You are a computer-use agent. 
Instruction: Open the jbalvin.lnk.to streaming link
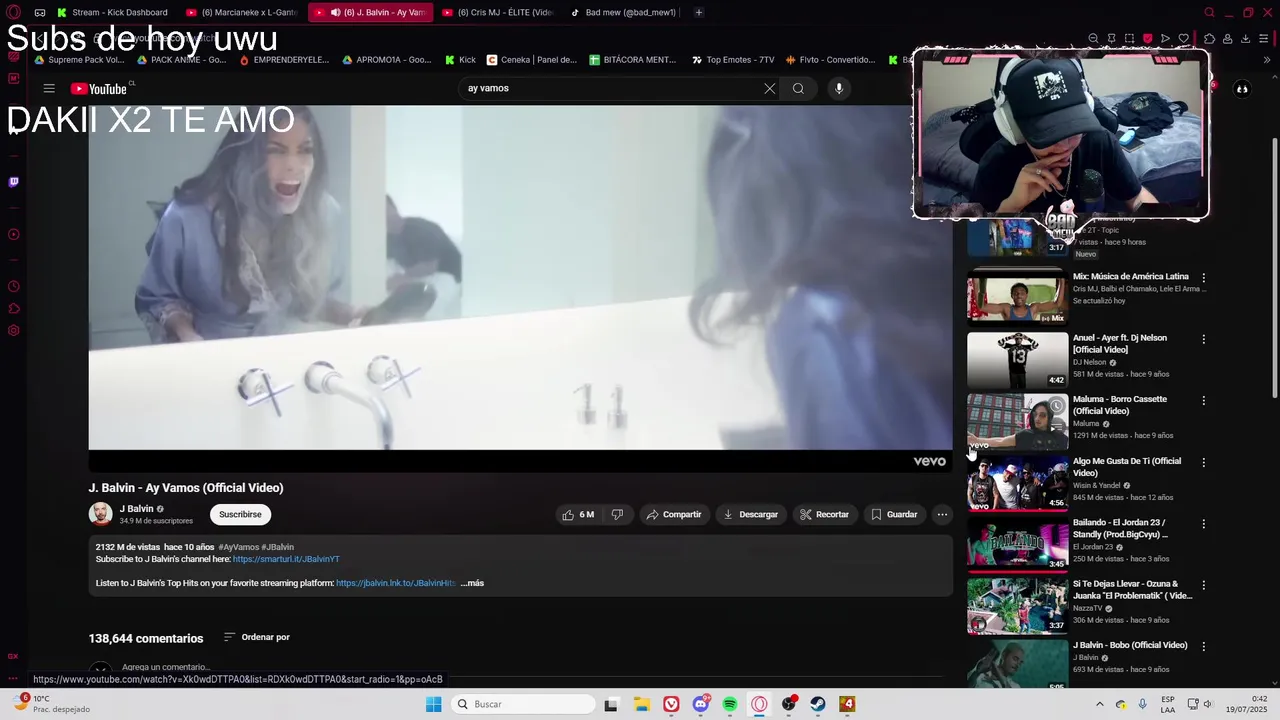coord(396,583)
